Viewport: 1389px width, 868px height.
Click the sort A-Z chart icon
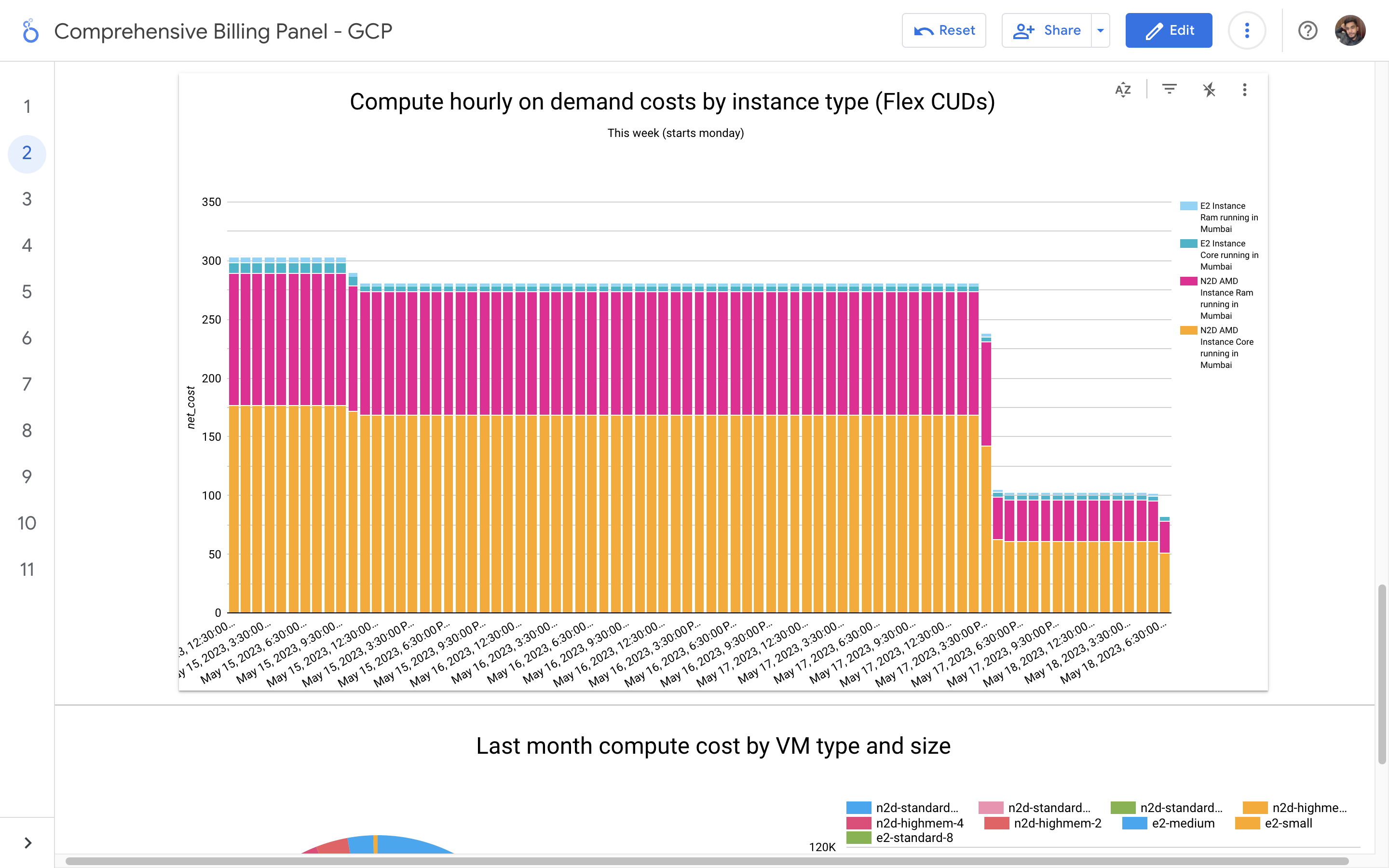1123,90
